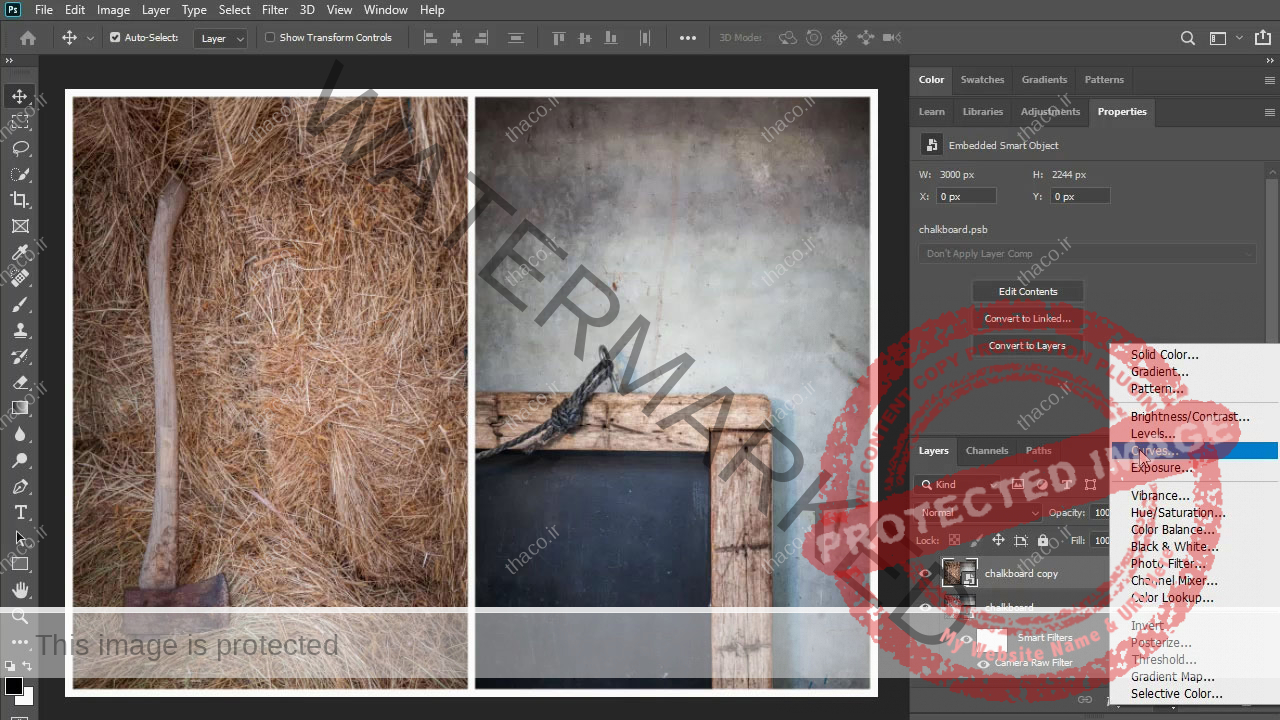
Task: Click Align top edges icon
Action: (559, 38)
